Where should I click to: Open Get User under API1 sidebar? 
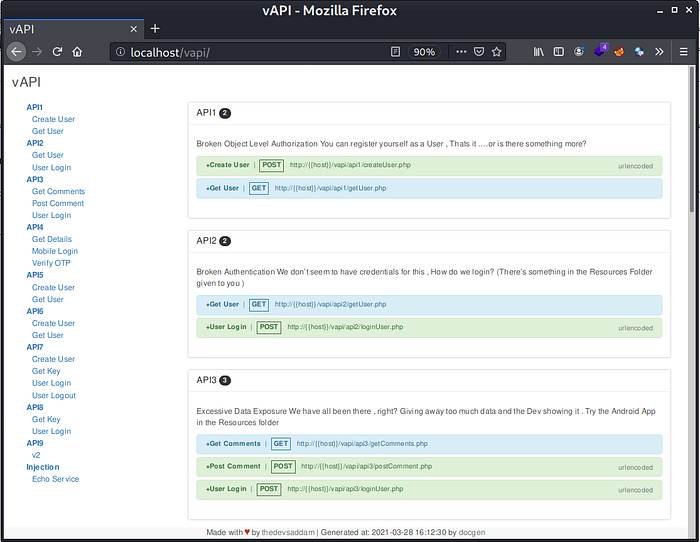point(47,131)
